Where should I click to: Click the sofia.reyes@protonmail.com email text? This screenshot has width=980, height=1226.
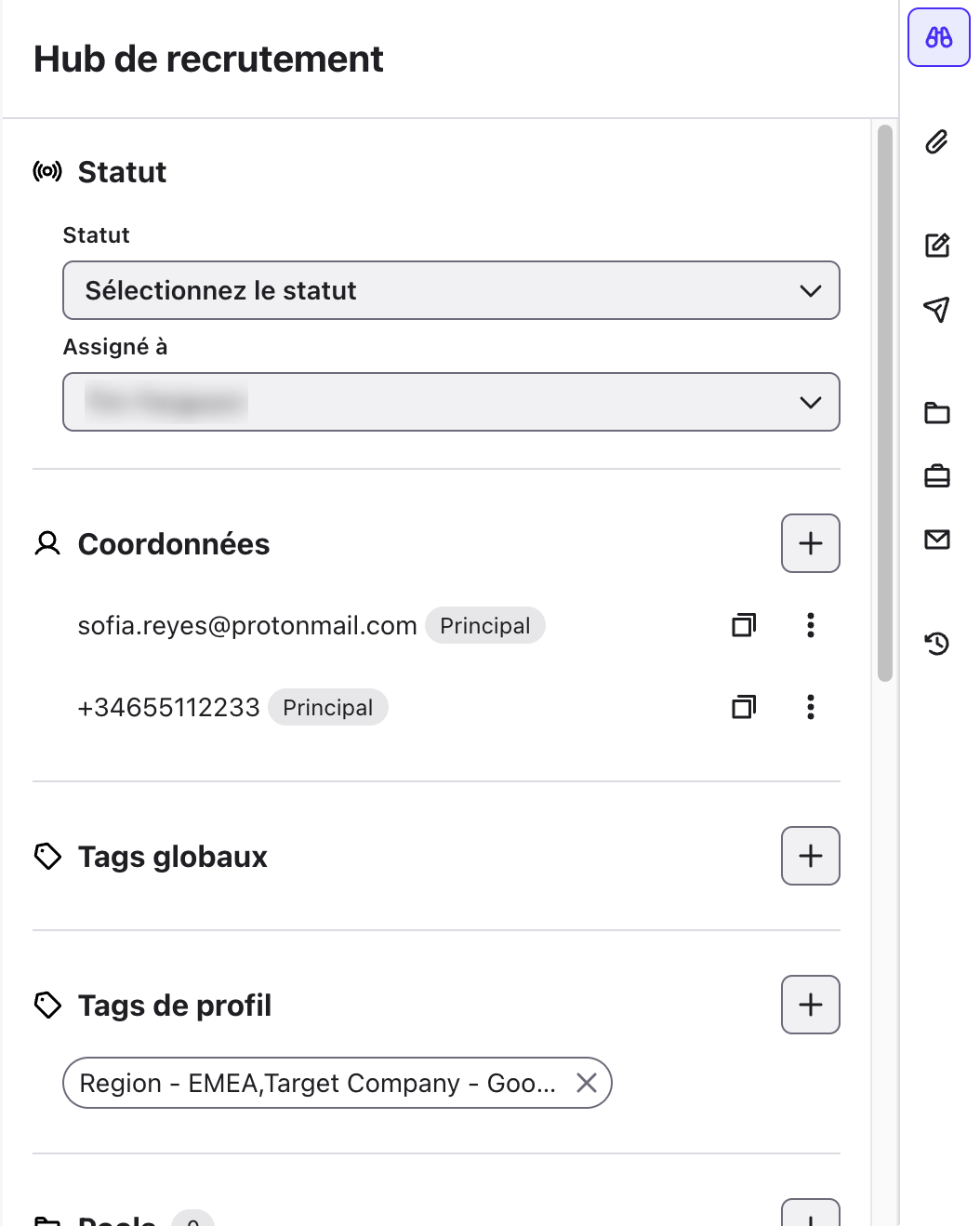pos(247,626)
